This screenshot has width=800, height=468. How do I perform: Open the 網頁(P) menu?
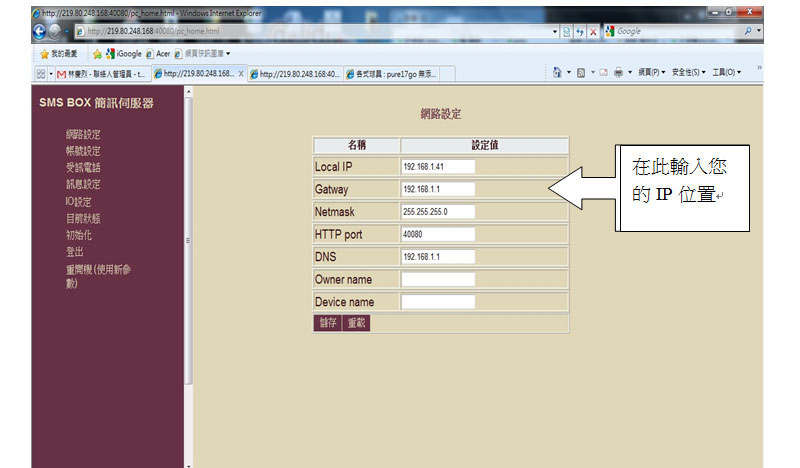click(x=652, y=72)
